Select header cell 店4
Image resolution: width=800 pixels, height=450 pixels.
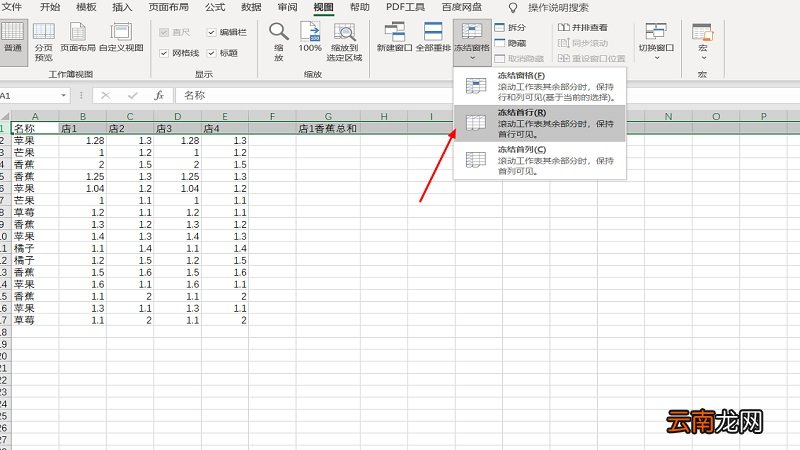(224, 129)
